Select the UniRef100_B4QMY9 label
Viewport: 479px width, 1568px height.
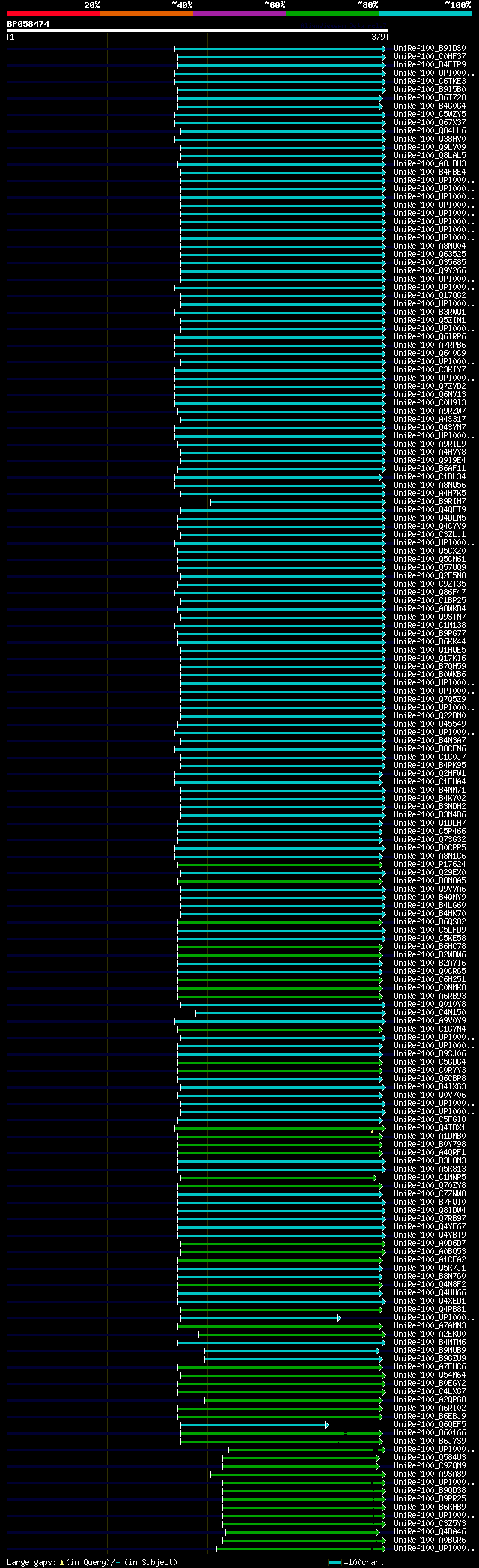click(x=430, y=897)
